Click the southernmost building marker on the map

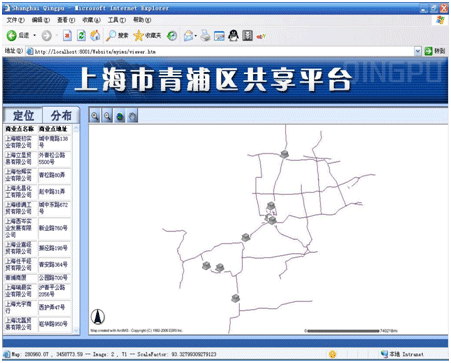click(235, 298)
